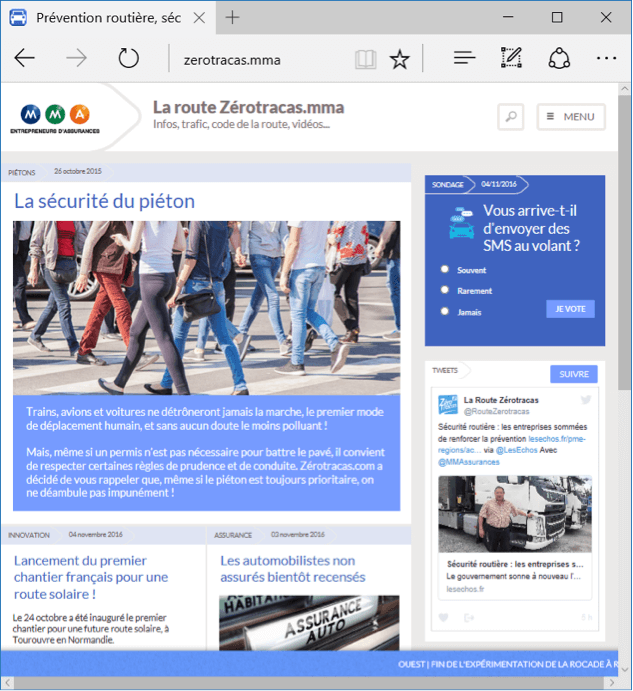Click the OUEST news ticker banner
This screenshot has height=691, width=633.
[x=309, y=664]
